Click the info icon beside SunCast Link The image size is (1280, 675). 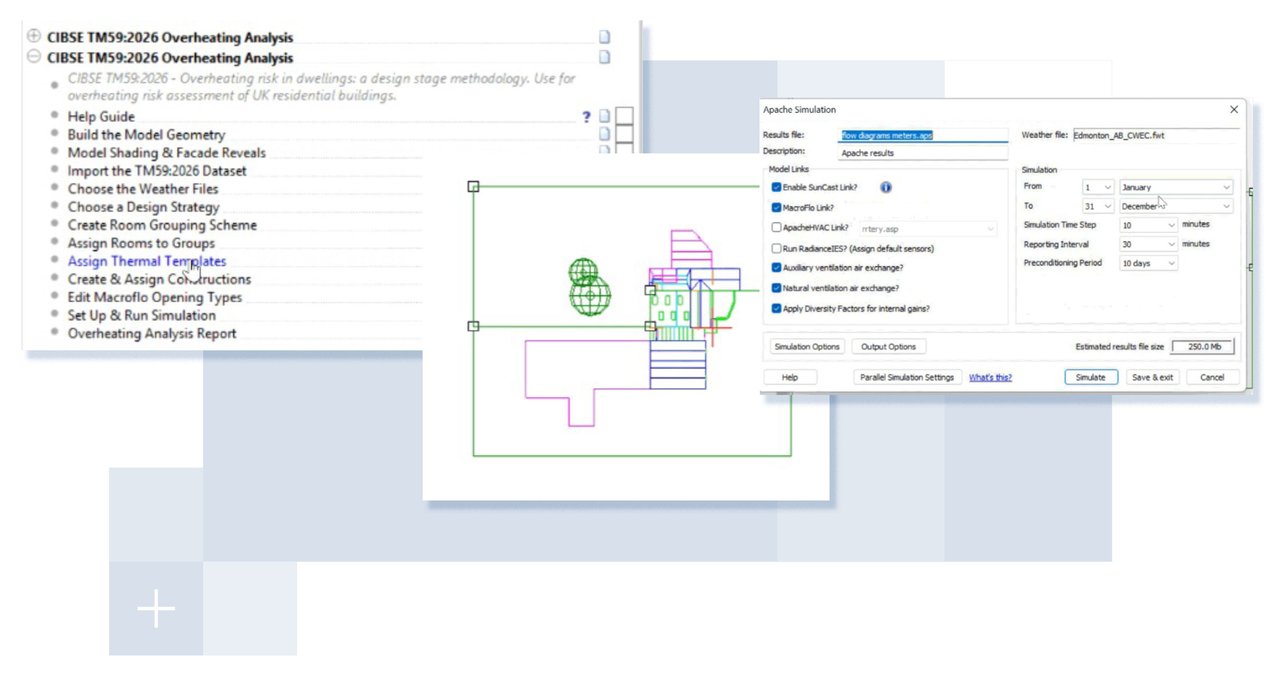coord(886,187)
